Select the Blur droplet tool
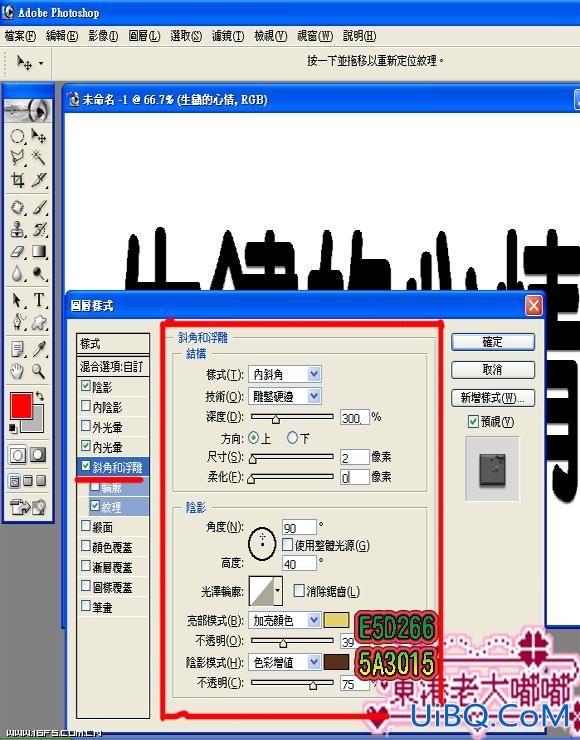 [17, 273]
